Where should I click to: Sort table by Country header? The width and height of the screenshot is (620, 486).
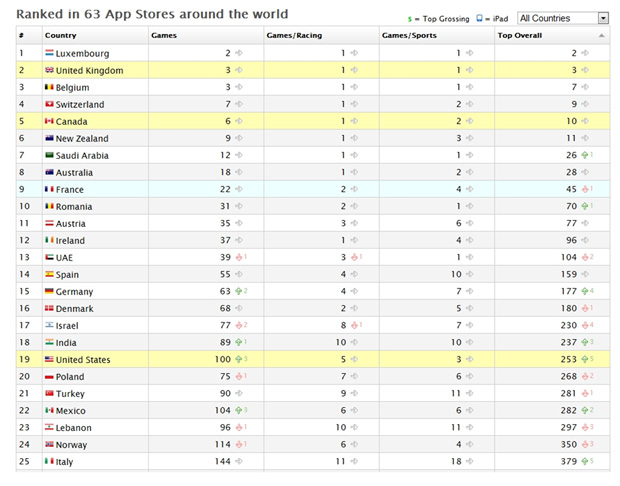(x=60, y=35)
